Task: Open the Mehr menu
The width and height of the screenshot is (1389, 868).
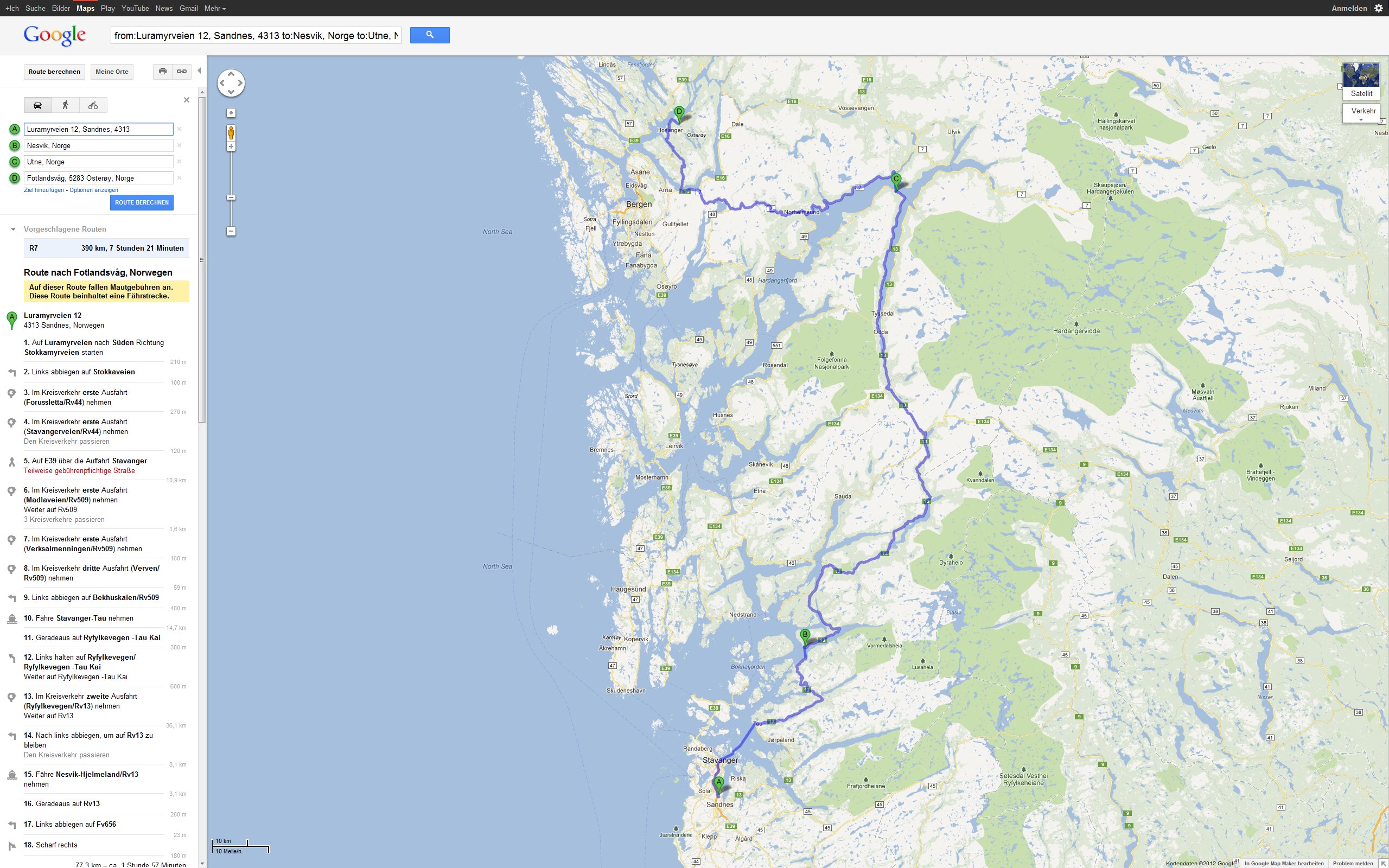Action: coord(215,8)
